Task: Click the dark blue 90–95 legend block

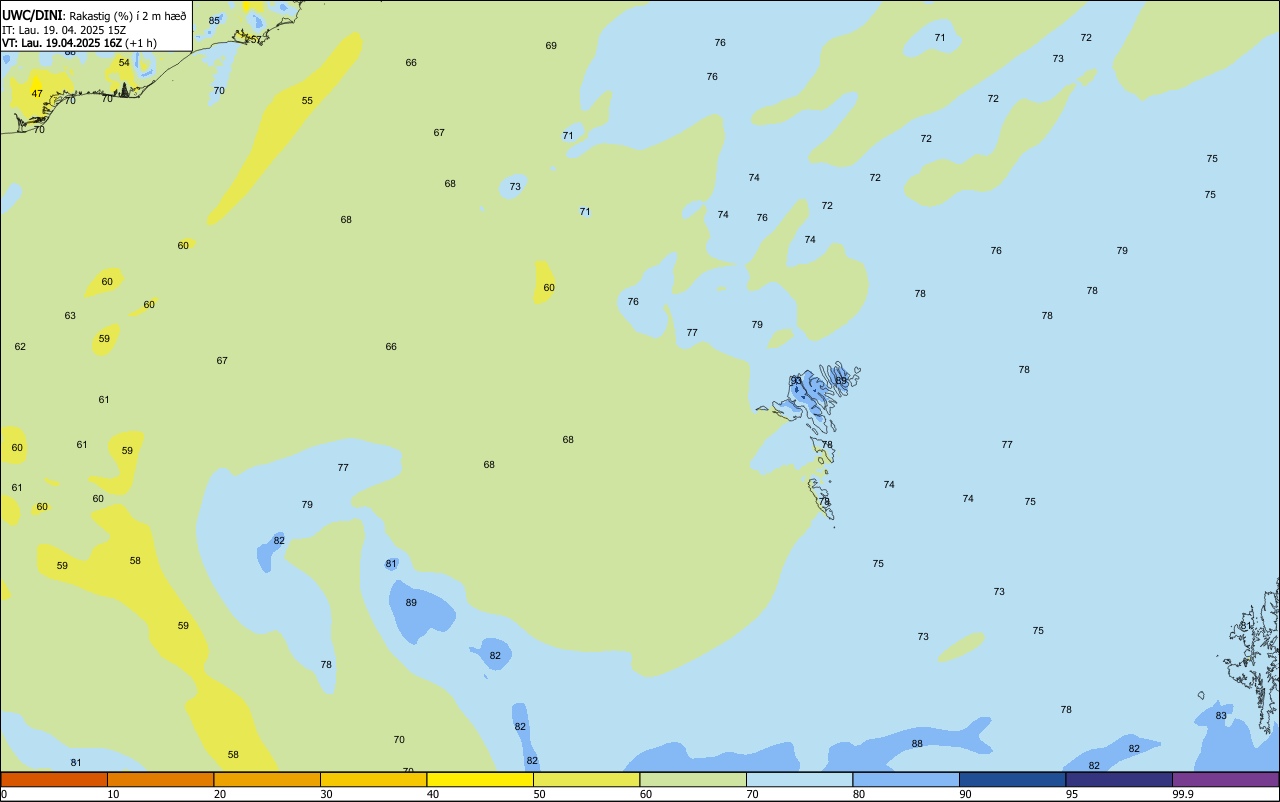Action: (x=1012, y=779)
